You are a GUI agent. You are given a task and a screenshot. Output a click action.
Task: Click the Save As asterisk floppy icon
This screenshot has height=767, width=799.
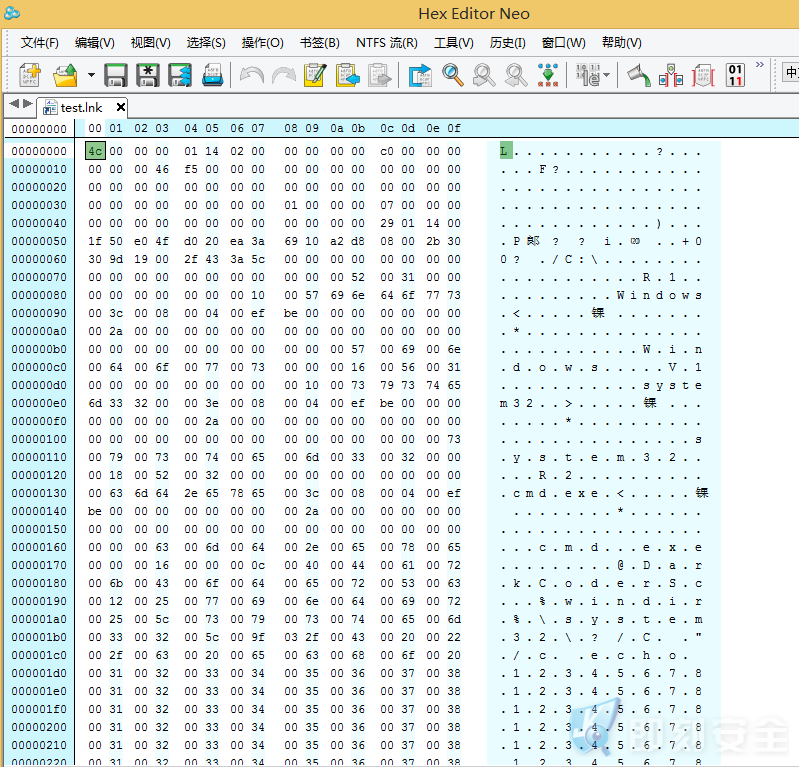point(148,75)
